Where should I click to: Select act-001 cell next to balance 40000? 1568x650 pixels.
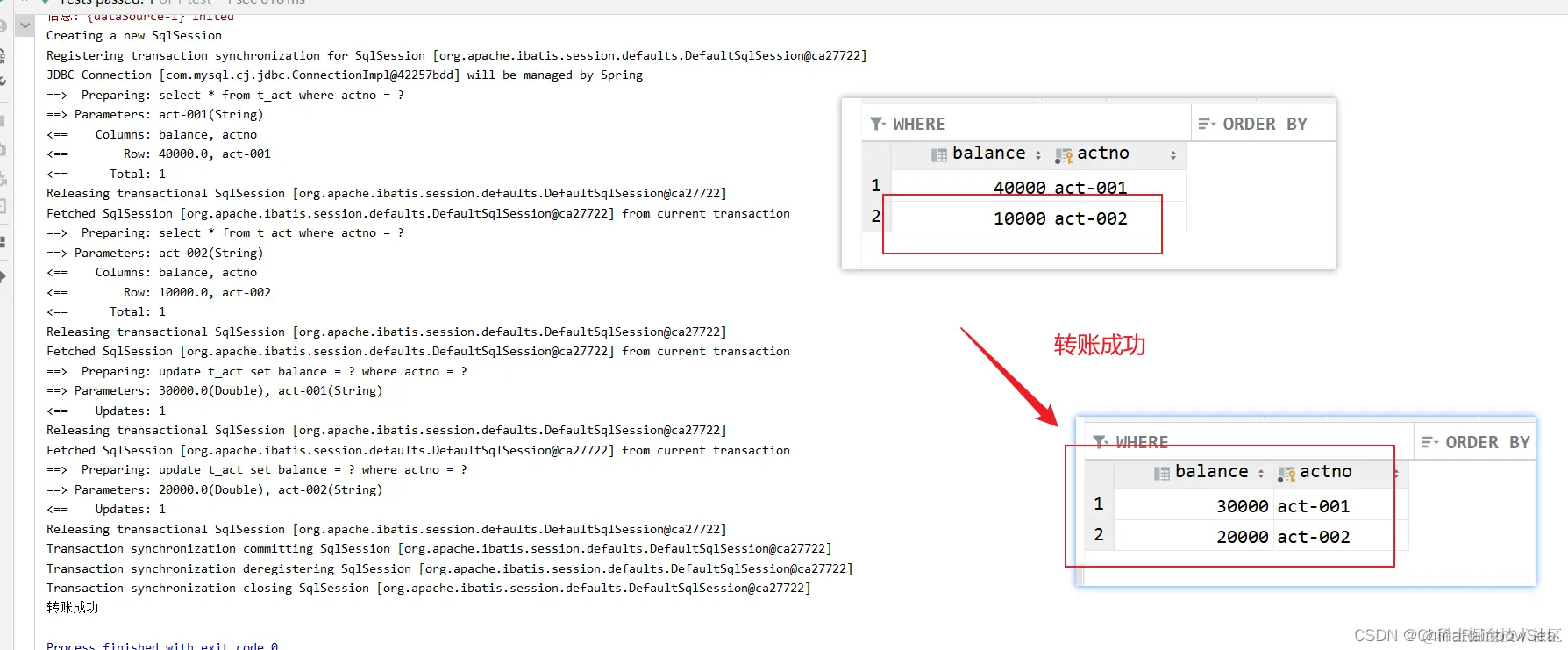point(1117,187)
